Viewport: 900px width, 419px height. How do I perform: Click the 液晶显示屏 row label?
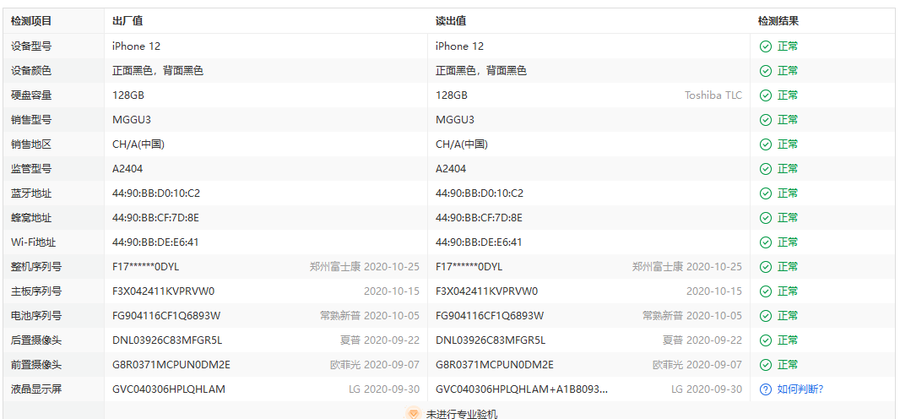click(36, 389)
